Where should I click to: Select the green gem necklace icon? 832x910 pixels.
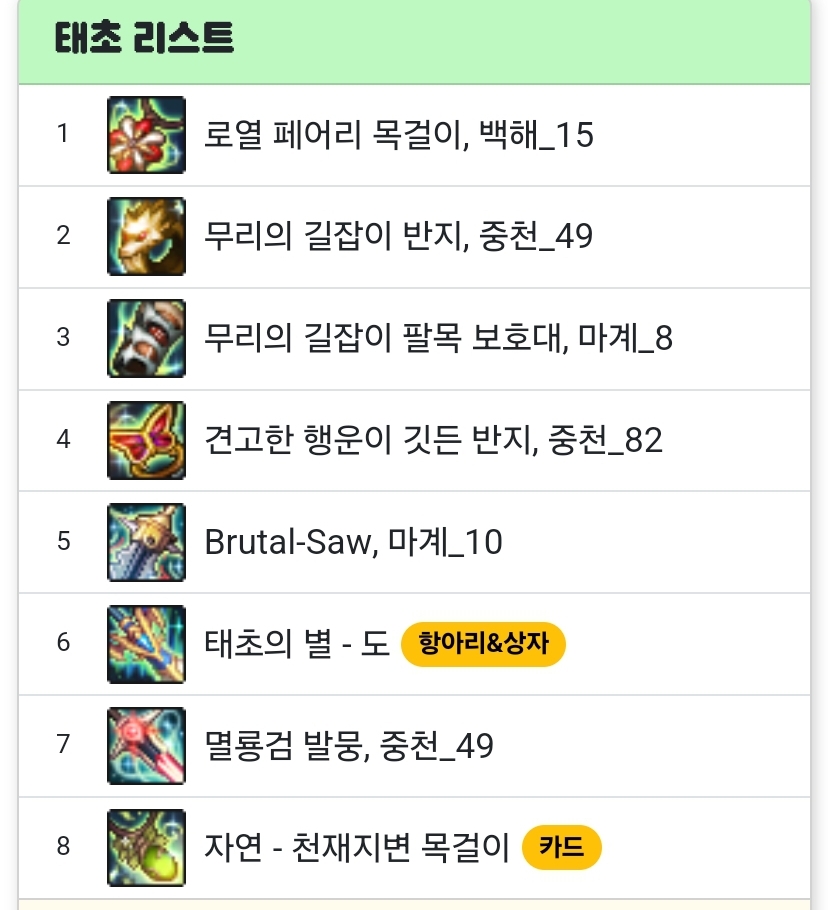146,848
